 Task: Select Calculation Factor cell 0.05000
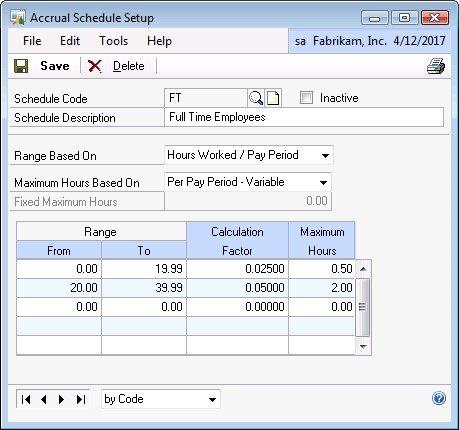tap(237, 288)
